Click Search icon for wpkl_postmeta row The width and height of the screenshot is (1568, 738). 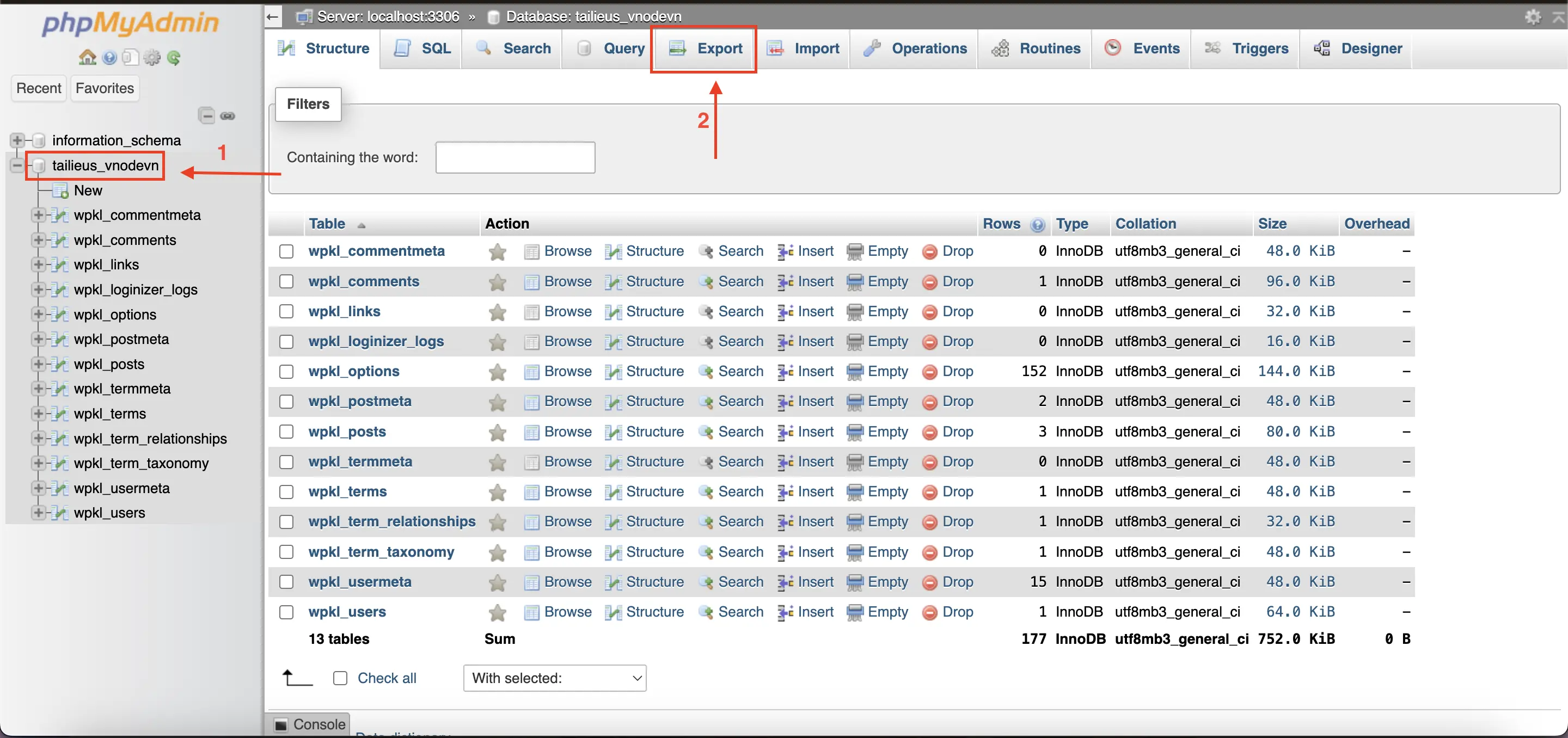click(706, 402)
